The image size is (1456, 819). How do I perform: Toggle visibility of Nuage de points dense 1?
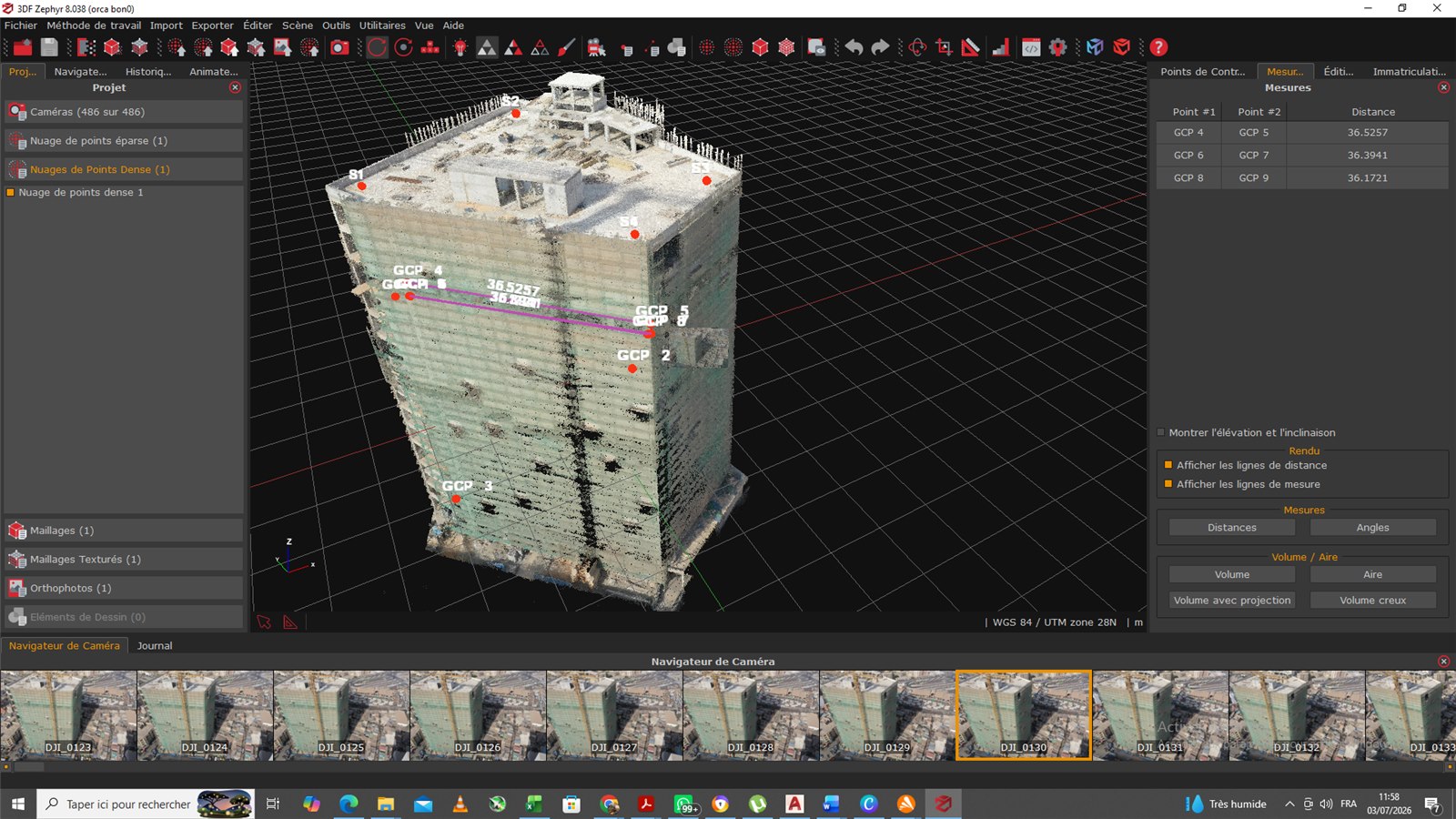(11, 192)
